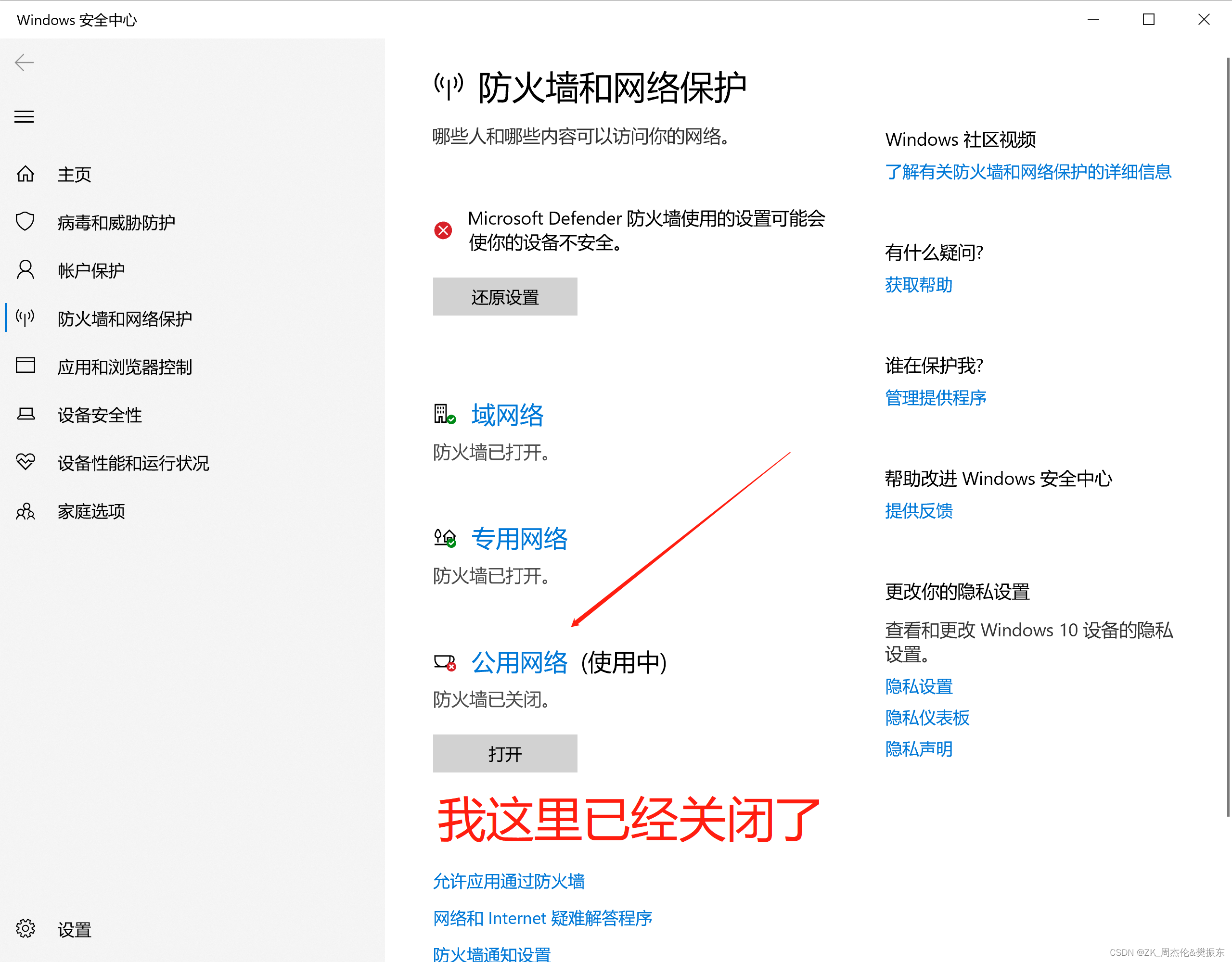This screenshot has height=962, width=1232.
Task: Click 管理提供程序 link
Action: (x=935, y=397)
